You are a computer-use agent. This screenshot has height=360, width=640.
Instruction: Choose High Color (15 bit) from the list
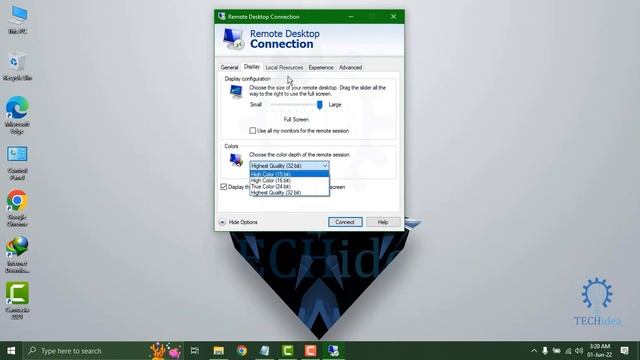pyautogui.click(x=289, y=174)
